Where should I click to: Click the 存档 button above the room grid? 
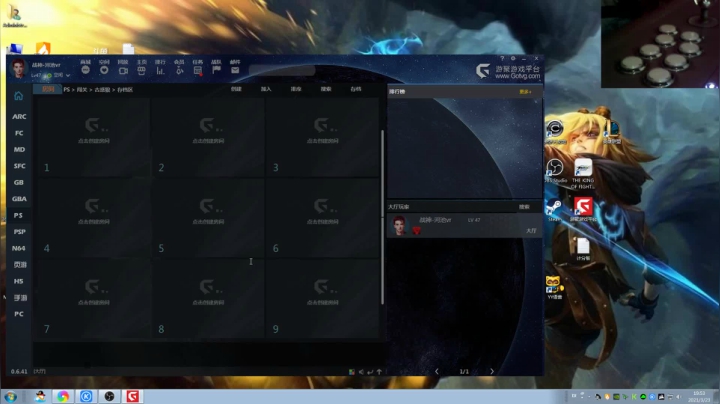(x=355, y=89)
